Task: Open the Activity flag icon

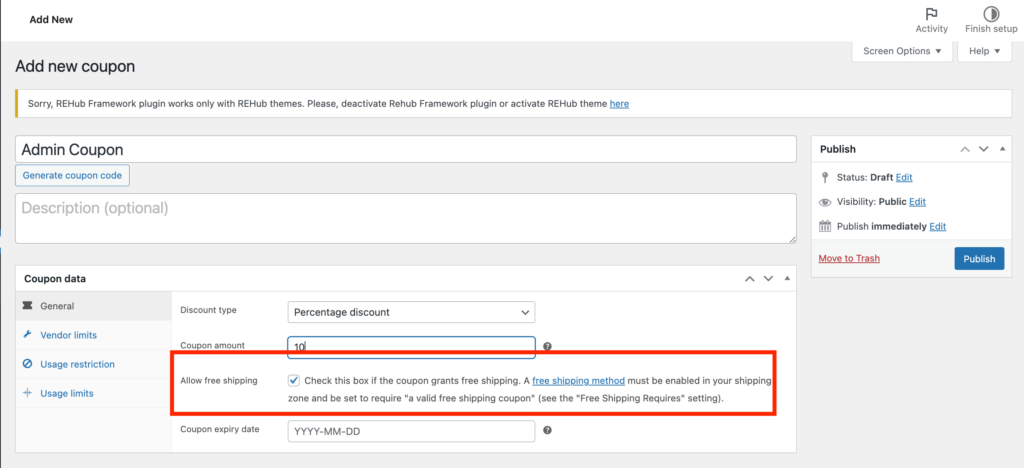Action: pos(931,14)
